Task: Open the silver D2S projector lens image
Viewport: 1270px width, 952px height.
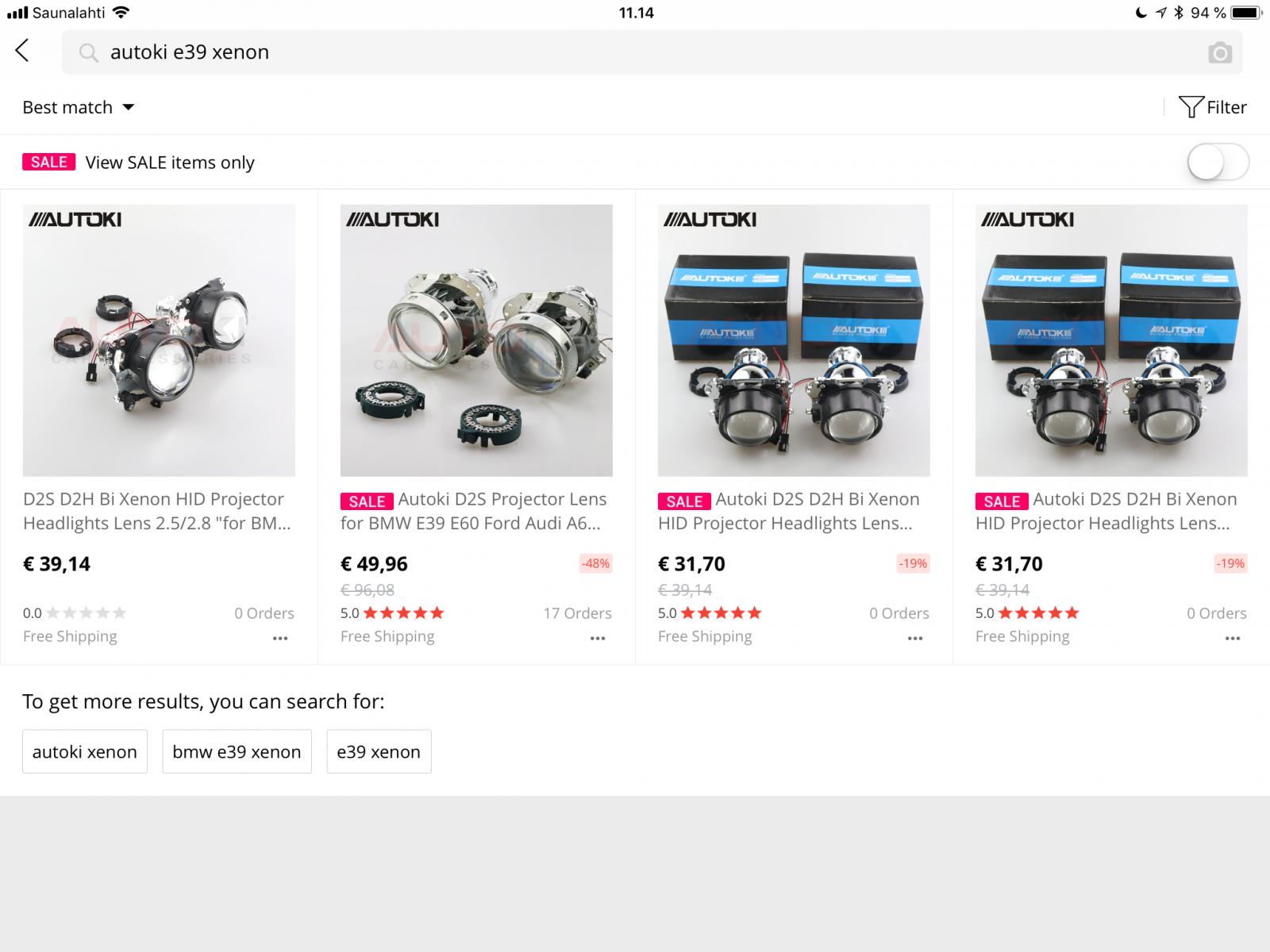Action: (476, 340)
